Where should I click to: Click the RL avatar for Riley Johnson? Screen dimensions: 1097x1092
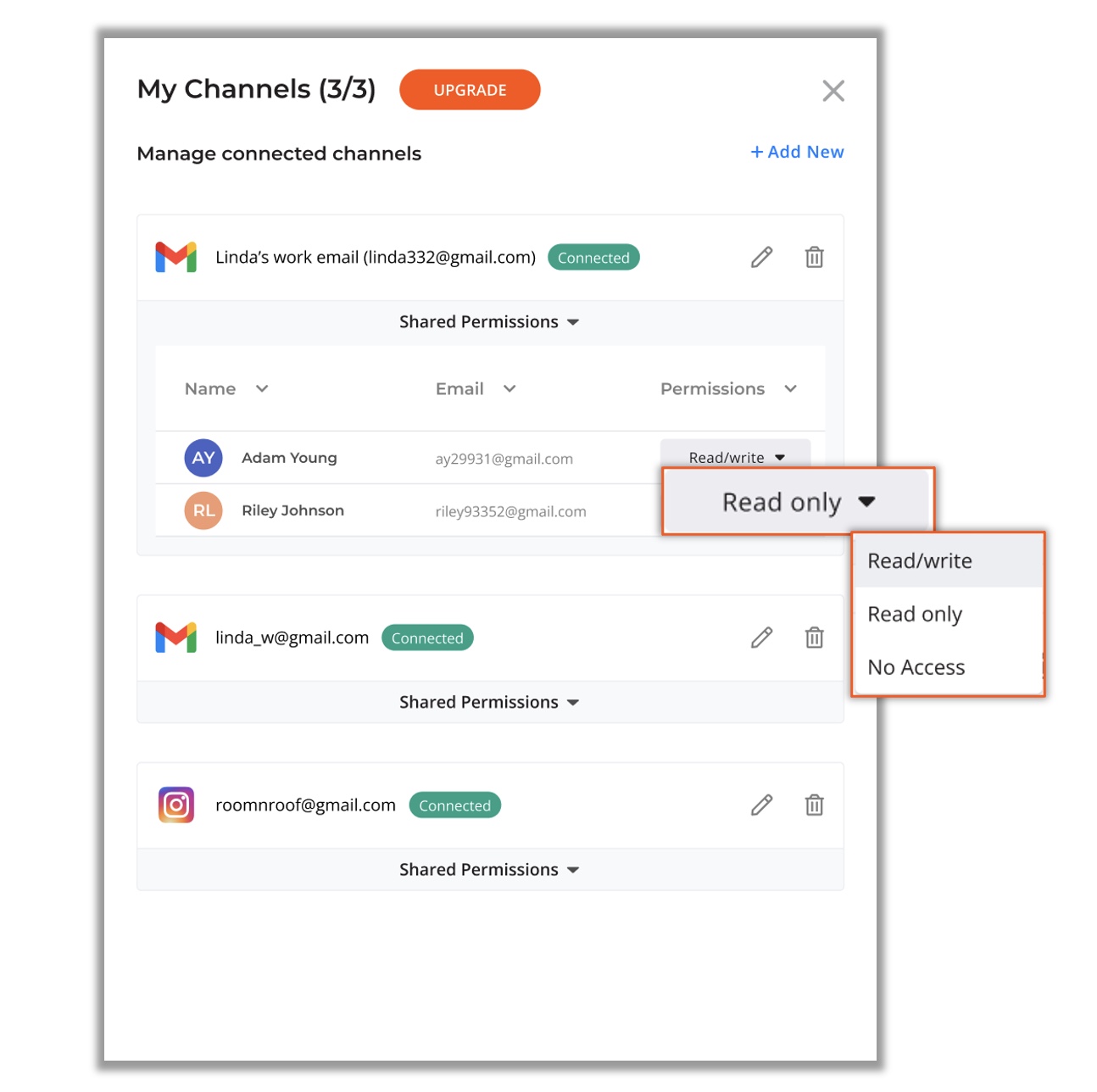[203, 510]
